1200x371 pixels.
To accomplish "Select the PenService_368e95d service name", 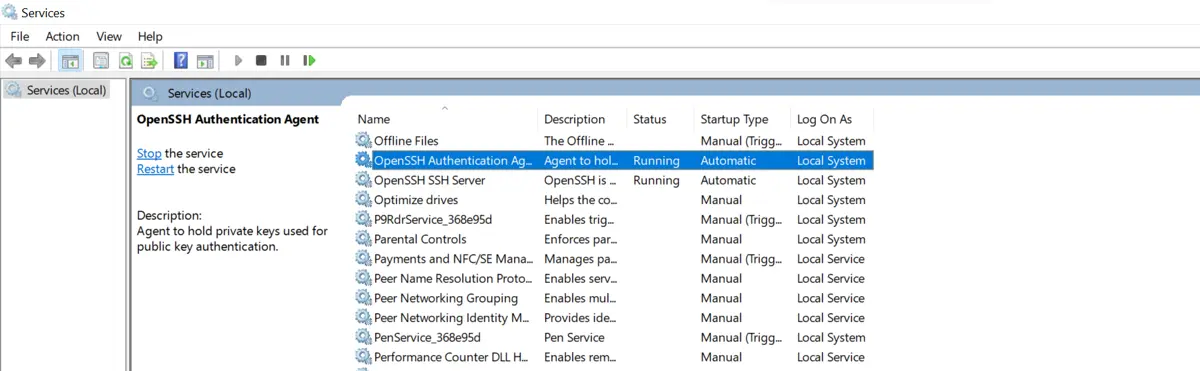I will pos(427,337).
